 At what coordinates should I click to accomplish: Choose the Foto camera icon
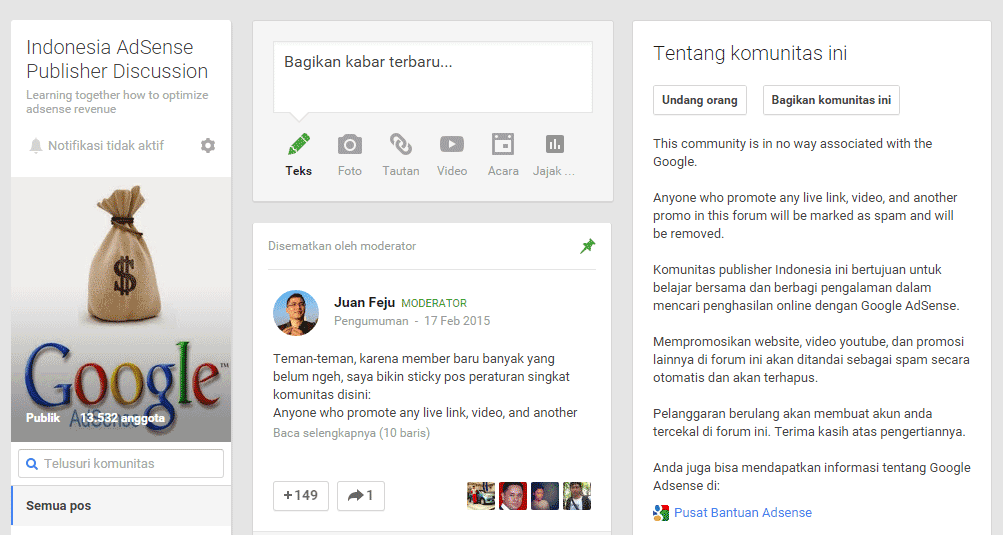pyautogui.click(x=350, y=144)
